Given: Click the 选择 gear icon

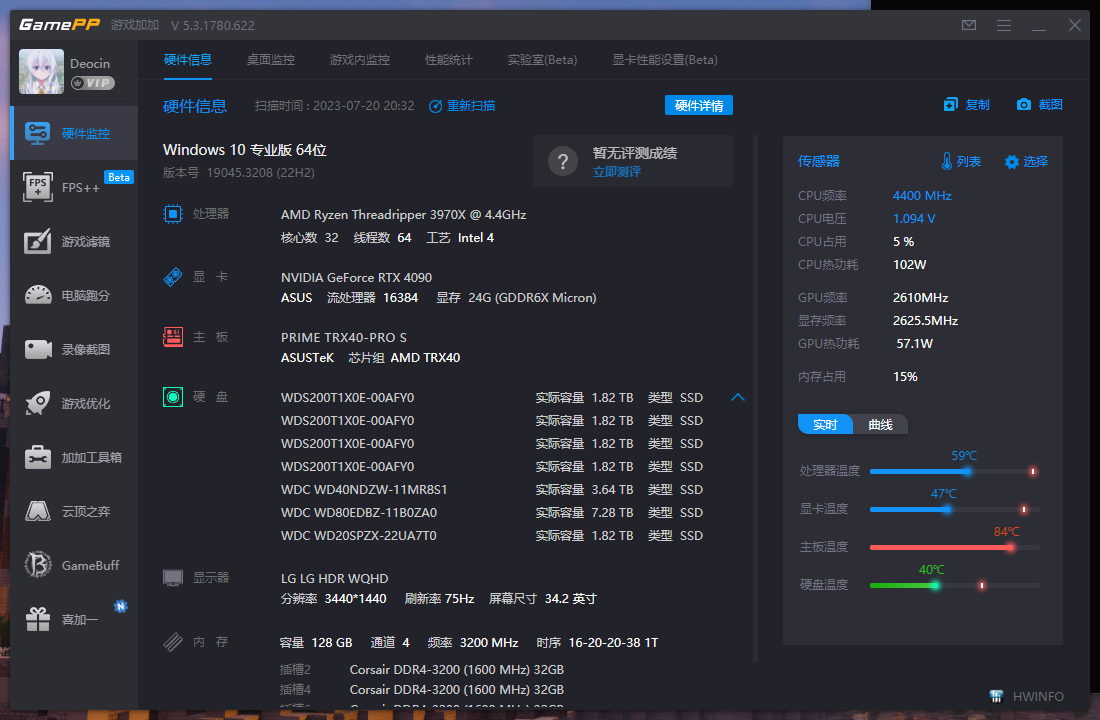Looking at the screenshot, I should [1012, 162].
